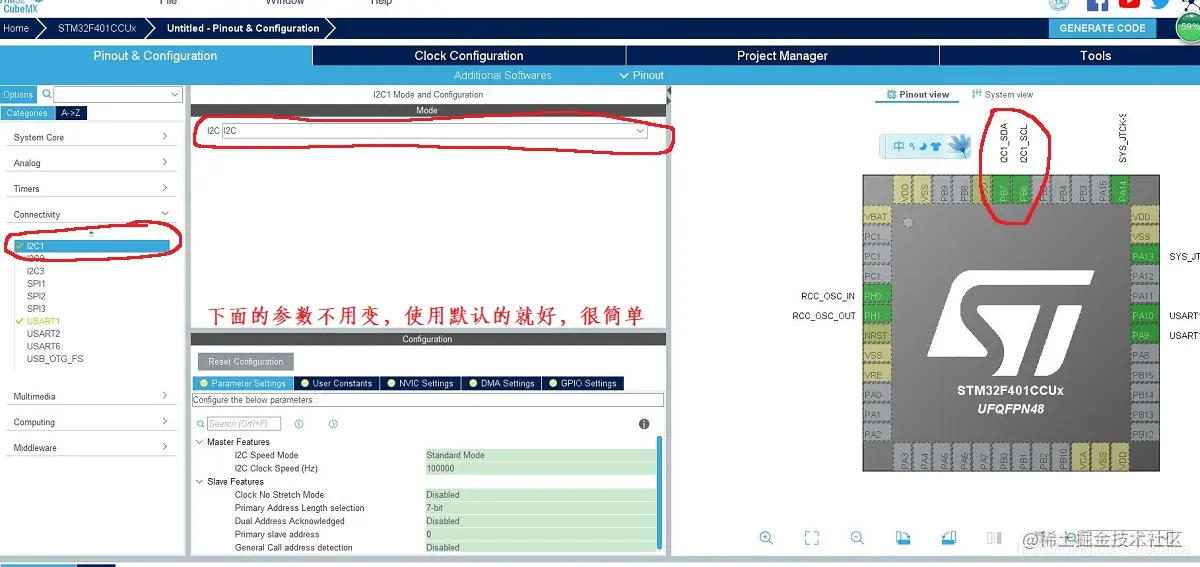
Task: Open GPIO Settings tab
Action: [x=582, y=383]
